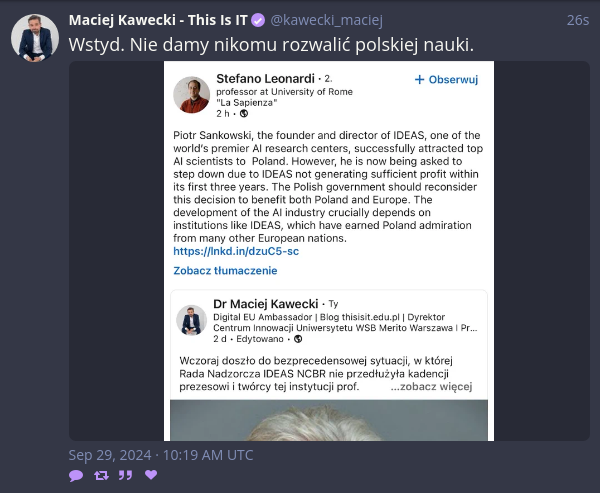Click the 26s relative time link
Screen dimensions: 600x493
coord(578,20)
